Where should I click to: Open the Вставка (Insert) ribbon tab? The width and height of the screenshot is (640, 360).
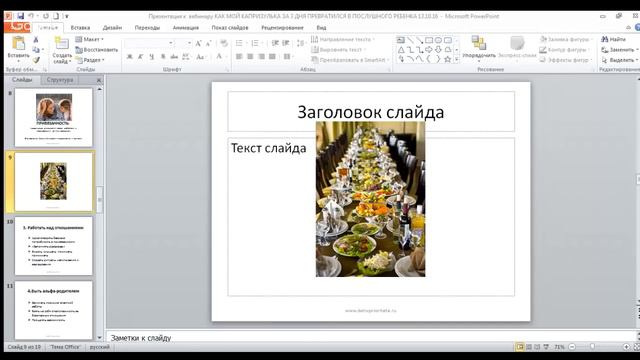[x=80, y=28]
